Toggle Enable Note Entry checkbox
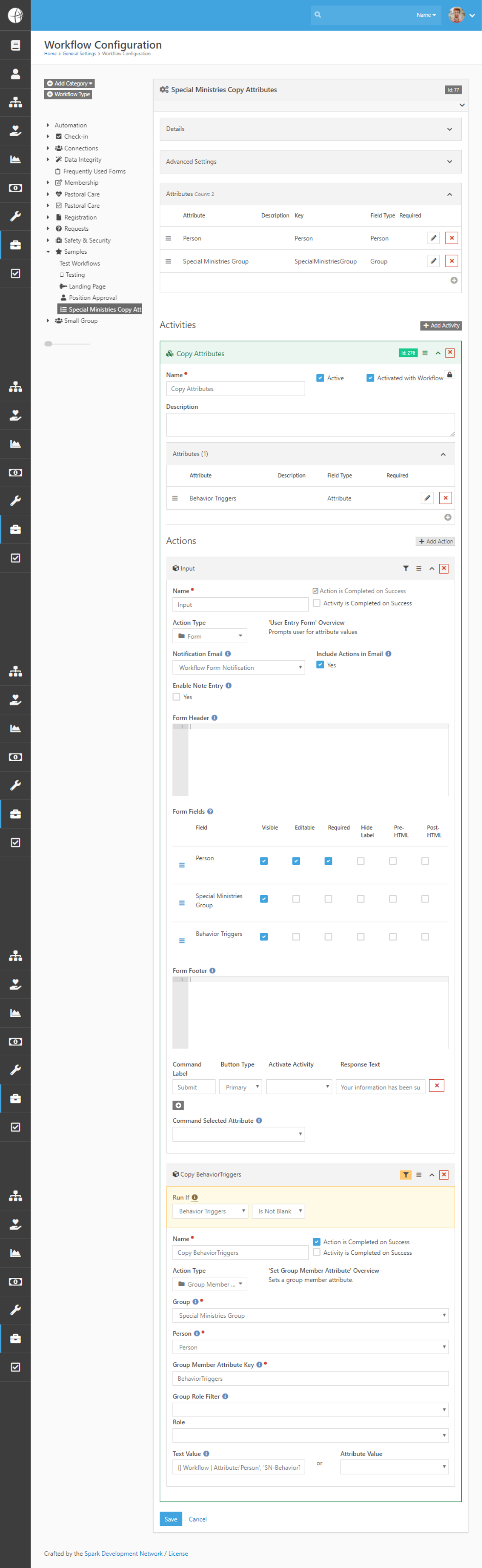The width and height of the screenshot is (482, 1568). tap(177, 697)
